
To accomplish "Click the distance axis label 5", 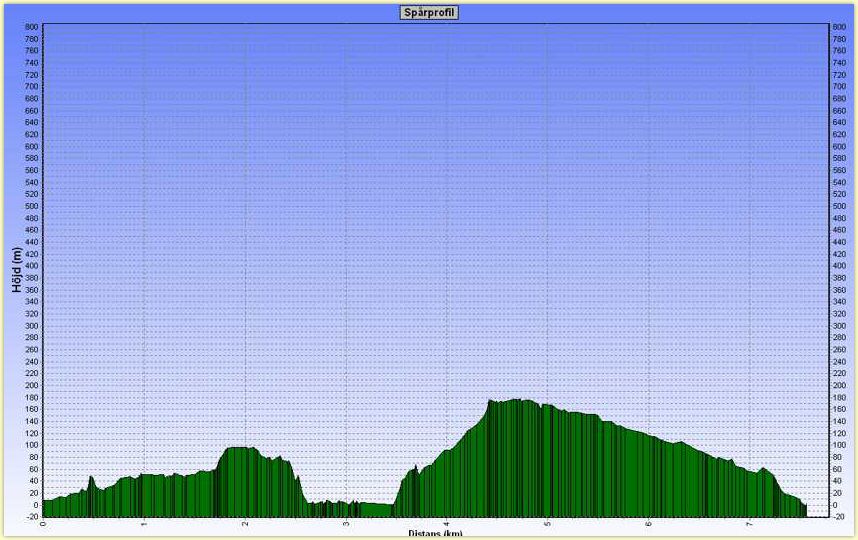I will click(x=547, y=524).
